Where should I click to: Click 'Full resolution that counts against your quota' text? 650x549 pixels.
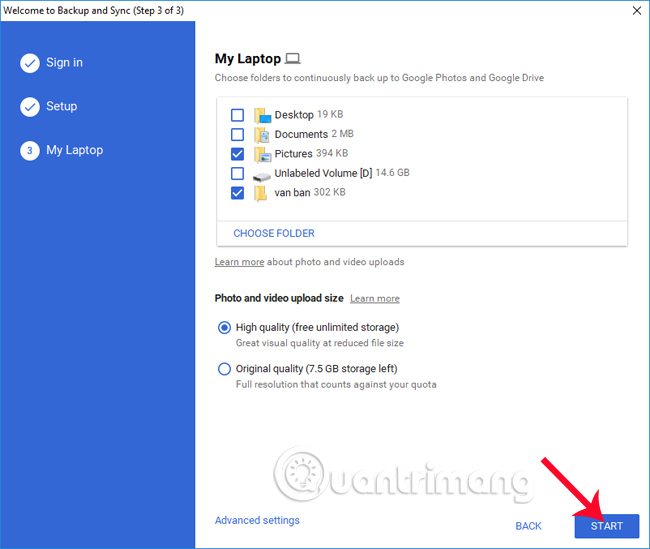click(x=336, y=385)
